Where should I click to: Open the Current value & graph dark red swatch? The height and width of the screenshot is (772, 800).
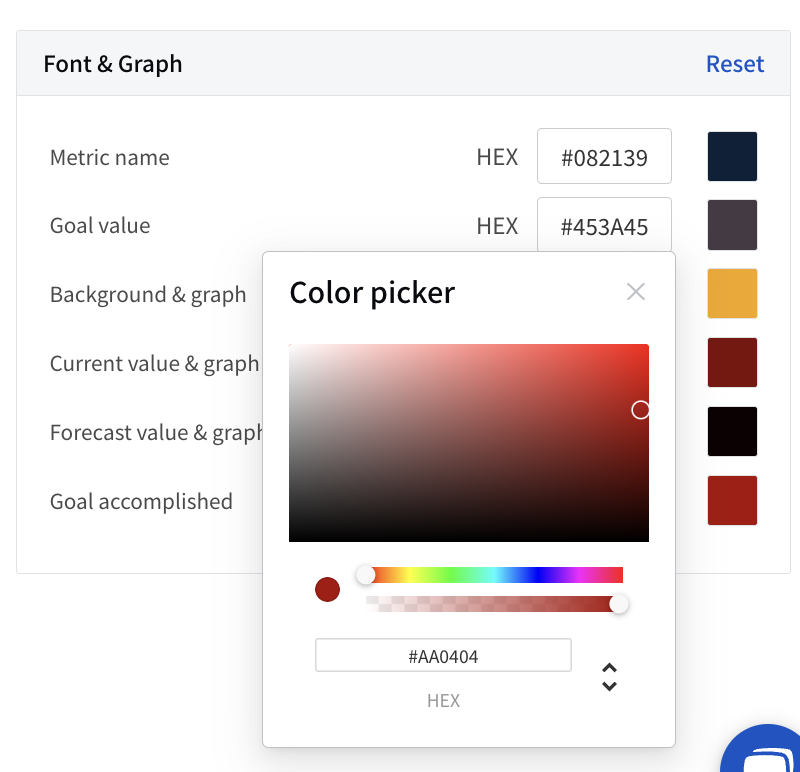(x=732, y=362)
